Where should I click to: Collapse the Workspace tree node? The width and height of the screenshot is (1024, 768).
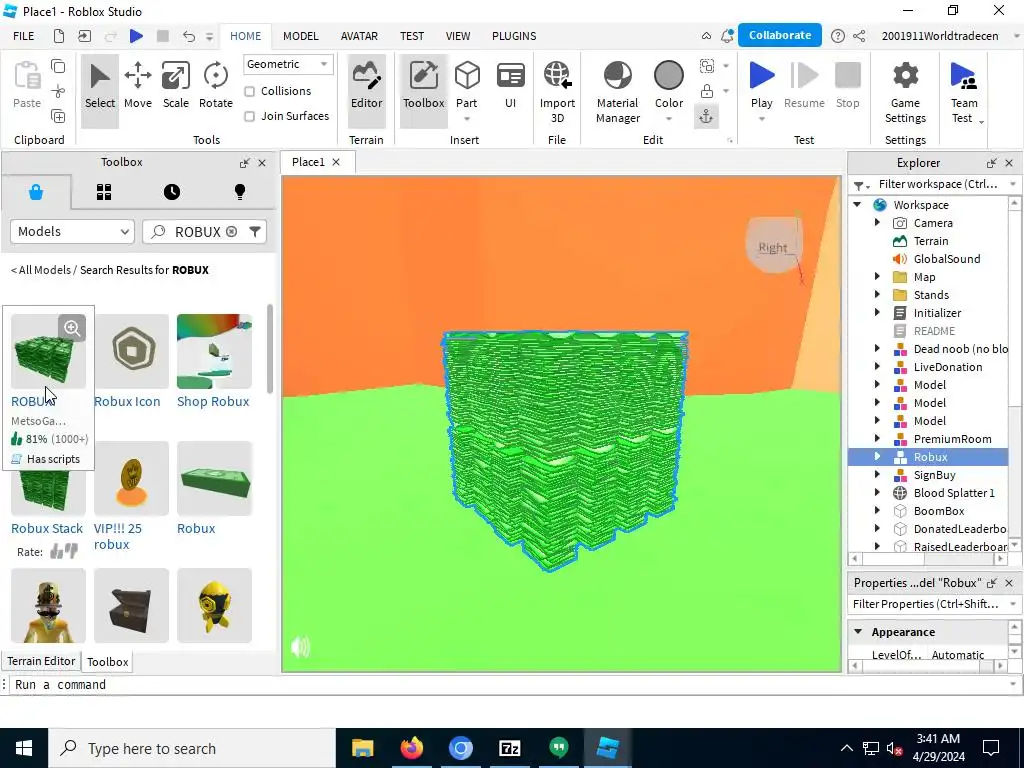coord(857,205)
